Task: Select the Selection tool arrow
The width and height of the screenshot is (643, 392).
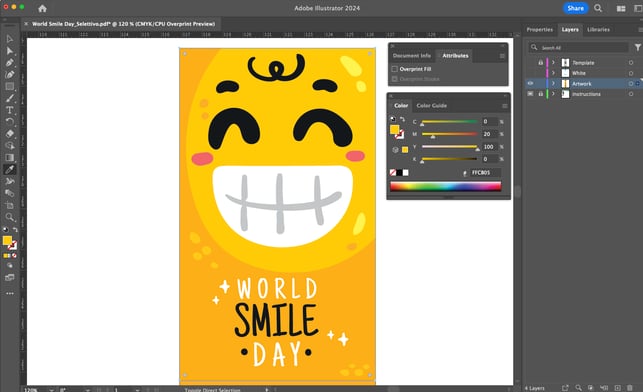Action: 9,39
